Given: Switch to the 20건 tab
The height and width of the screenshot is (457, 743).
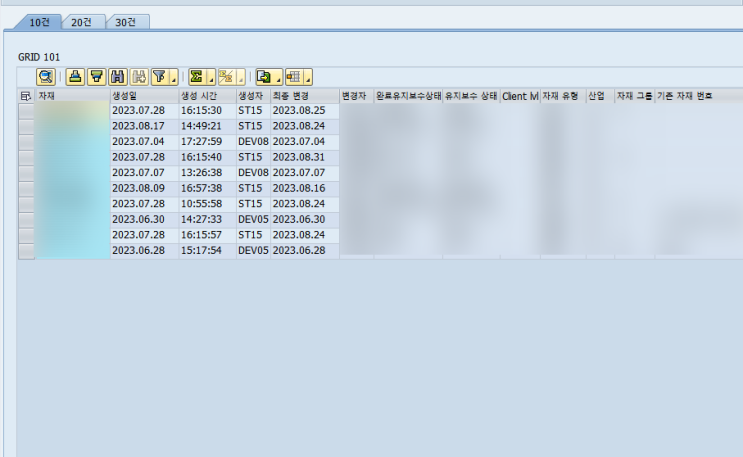Looking at the screenshot, I should [82, 22].
